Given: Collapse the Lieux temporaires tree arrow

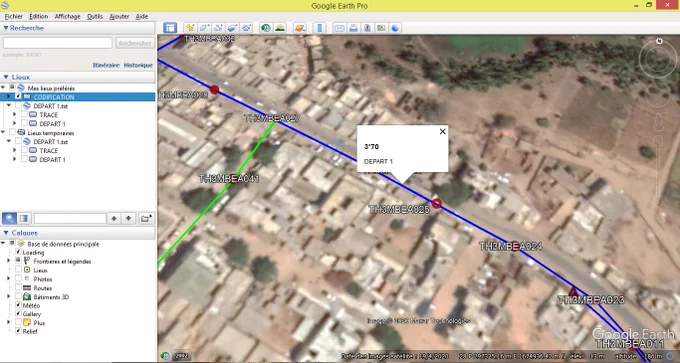Looking at the screenshot, I should pos(3,133).
